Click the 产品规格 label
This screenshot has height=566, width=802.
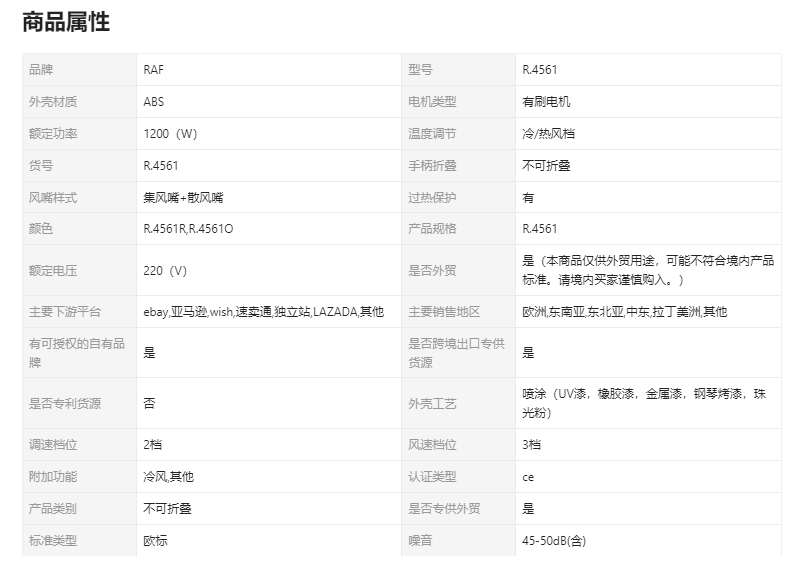pos(432,229)
